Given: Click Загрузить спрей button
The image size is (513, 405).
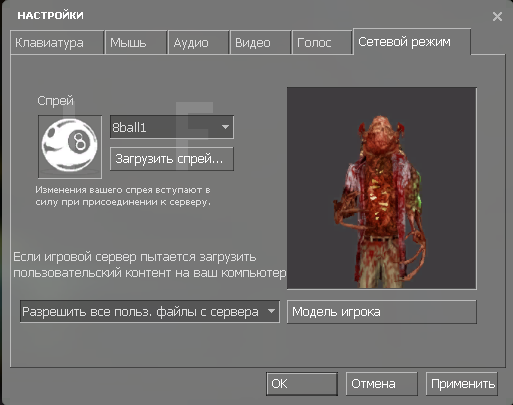Looking at the screenshot, I should pos(172,159).
